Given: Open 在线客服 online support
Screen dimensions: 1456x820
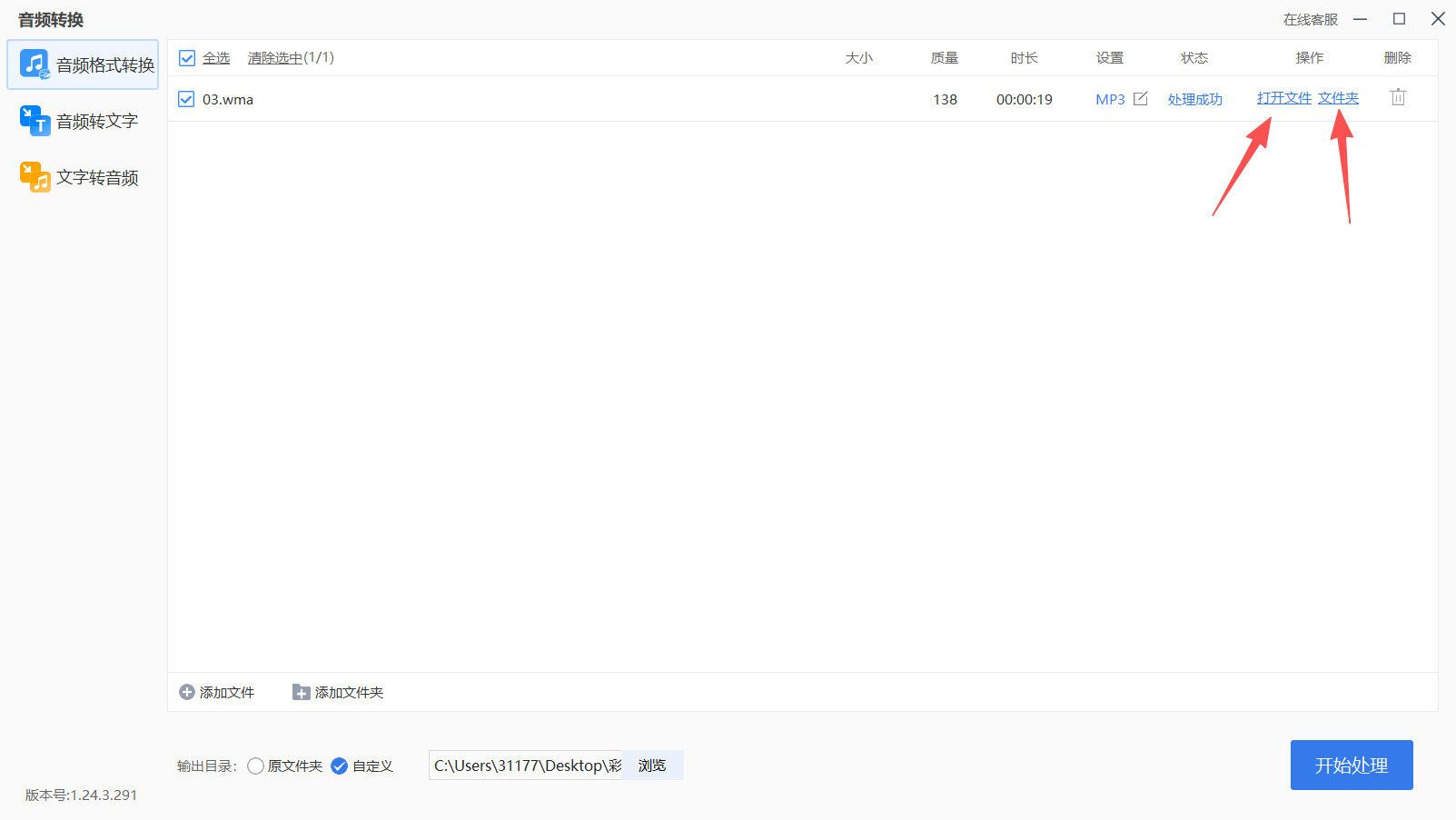Looking at the screenshot, I should point(1311,19).
